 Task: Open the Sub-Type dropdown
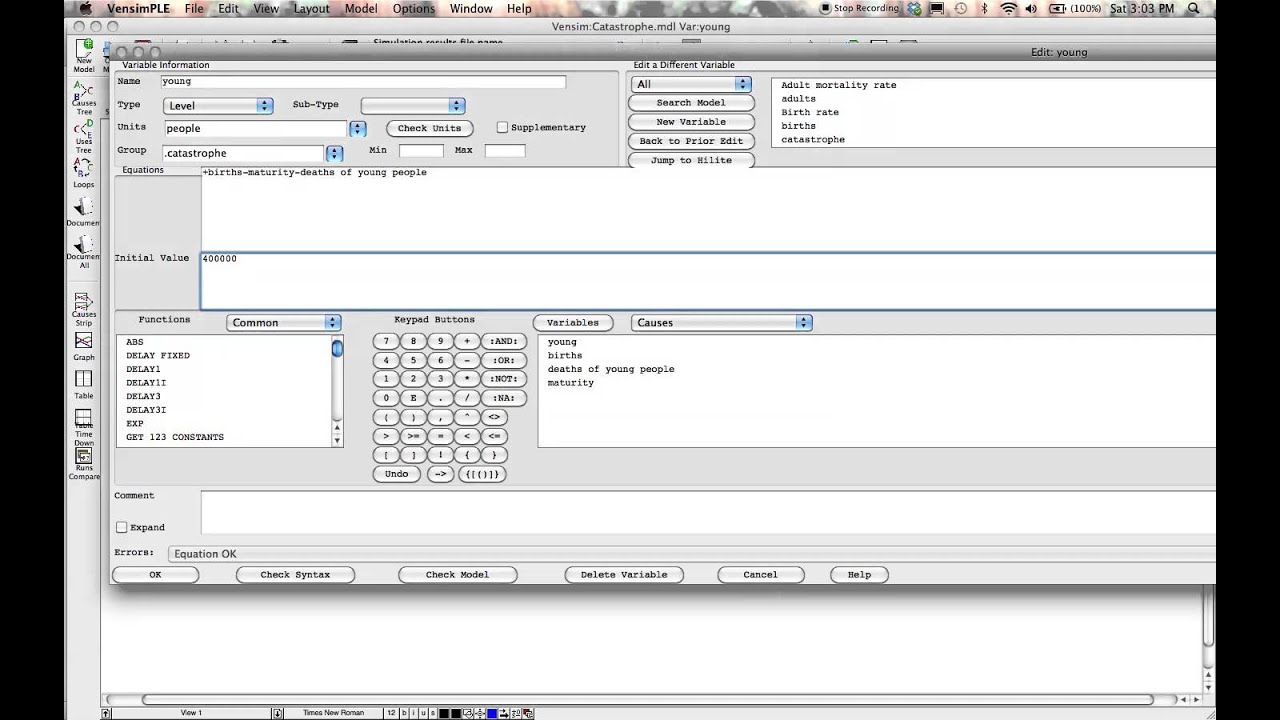tap(412, 105)
